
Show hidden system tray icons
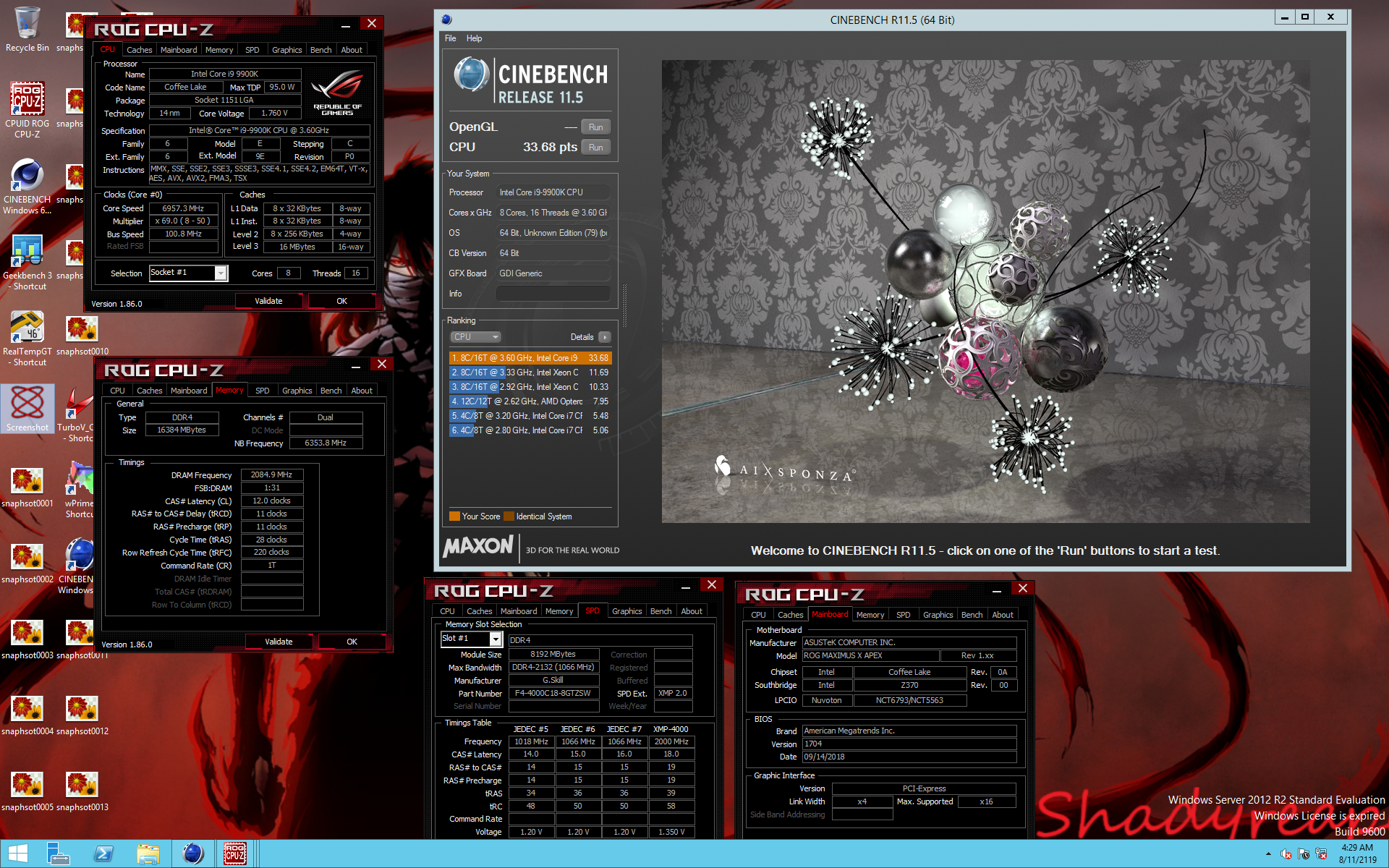coord(1268,854)
